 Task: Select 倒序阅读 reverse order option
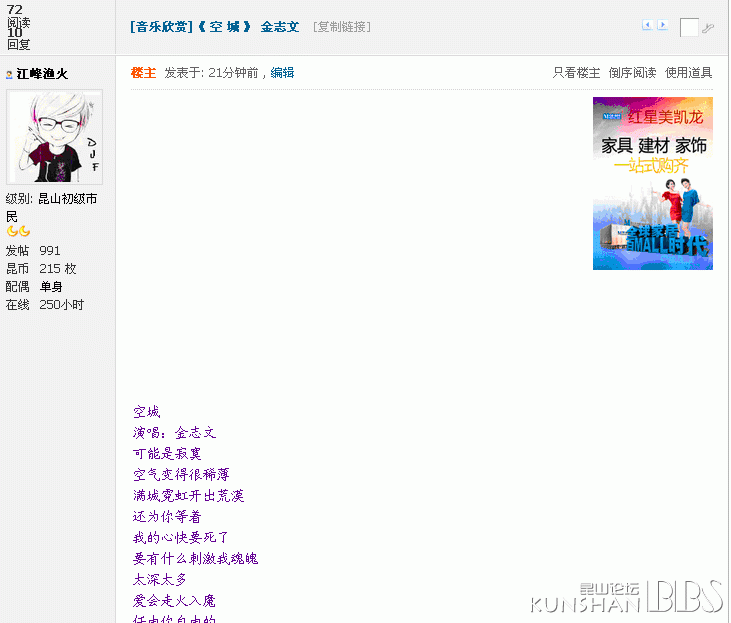(x=632, y=73)
